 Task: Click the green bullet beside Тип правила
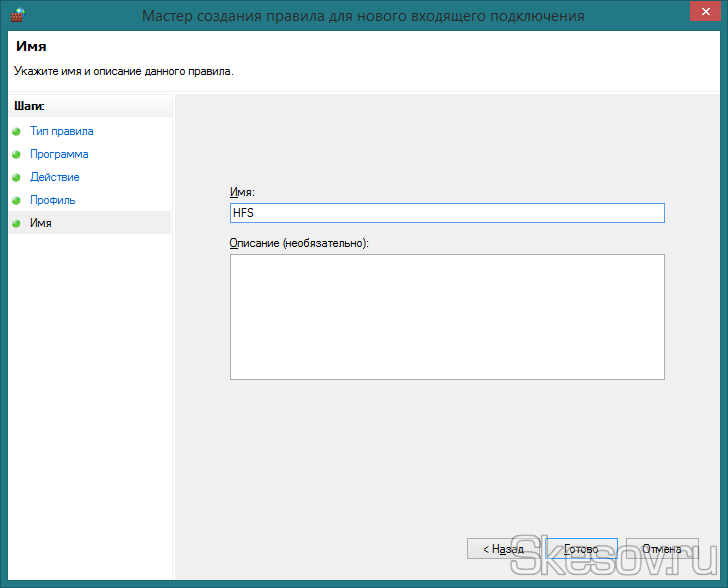16,131
